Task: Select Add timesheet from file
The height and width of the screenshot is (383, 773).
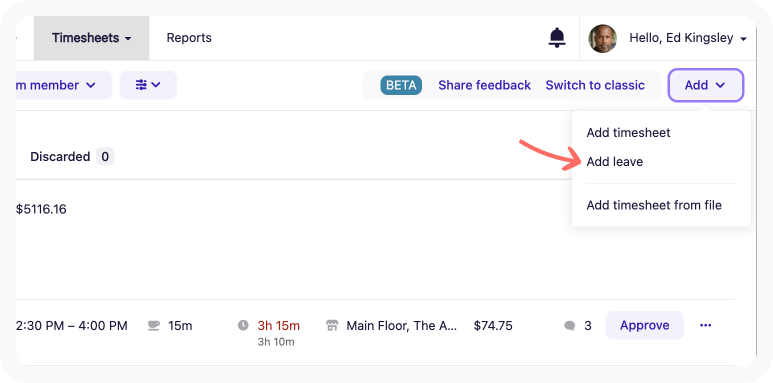Action: point(654,205)
